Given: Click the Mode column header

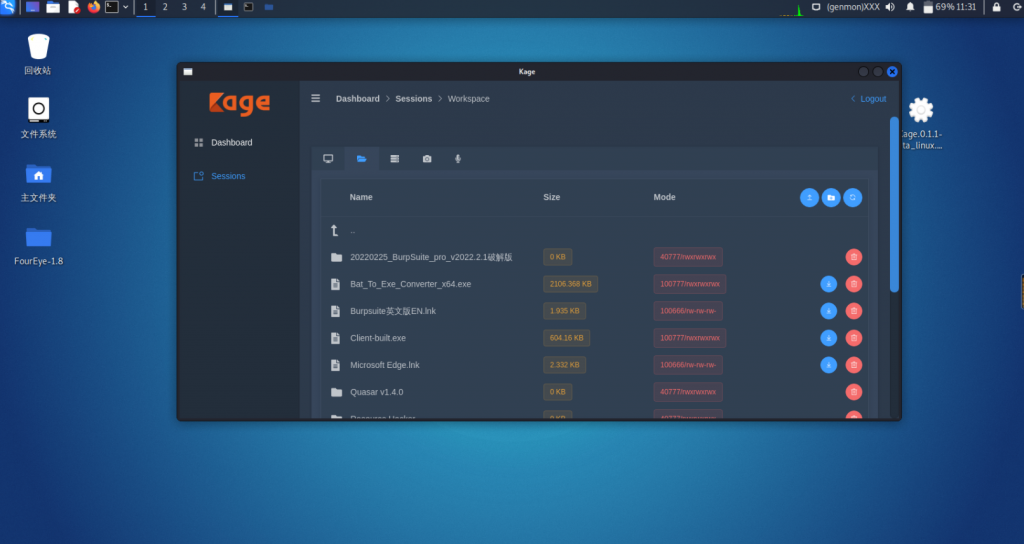Looking at the screenshot, I should tap(664, 197).
